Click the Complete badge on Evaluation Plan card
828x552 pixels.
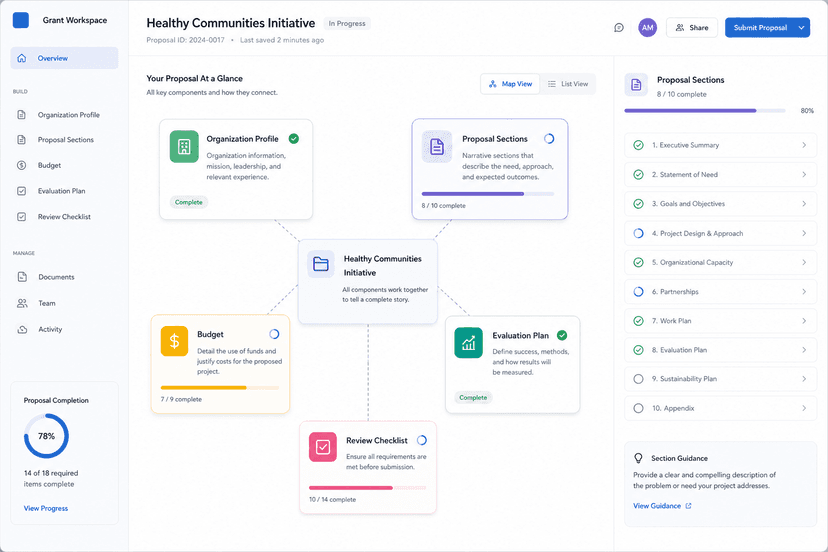tap(473, 397)
